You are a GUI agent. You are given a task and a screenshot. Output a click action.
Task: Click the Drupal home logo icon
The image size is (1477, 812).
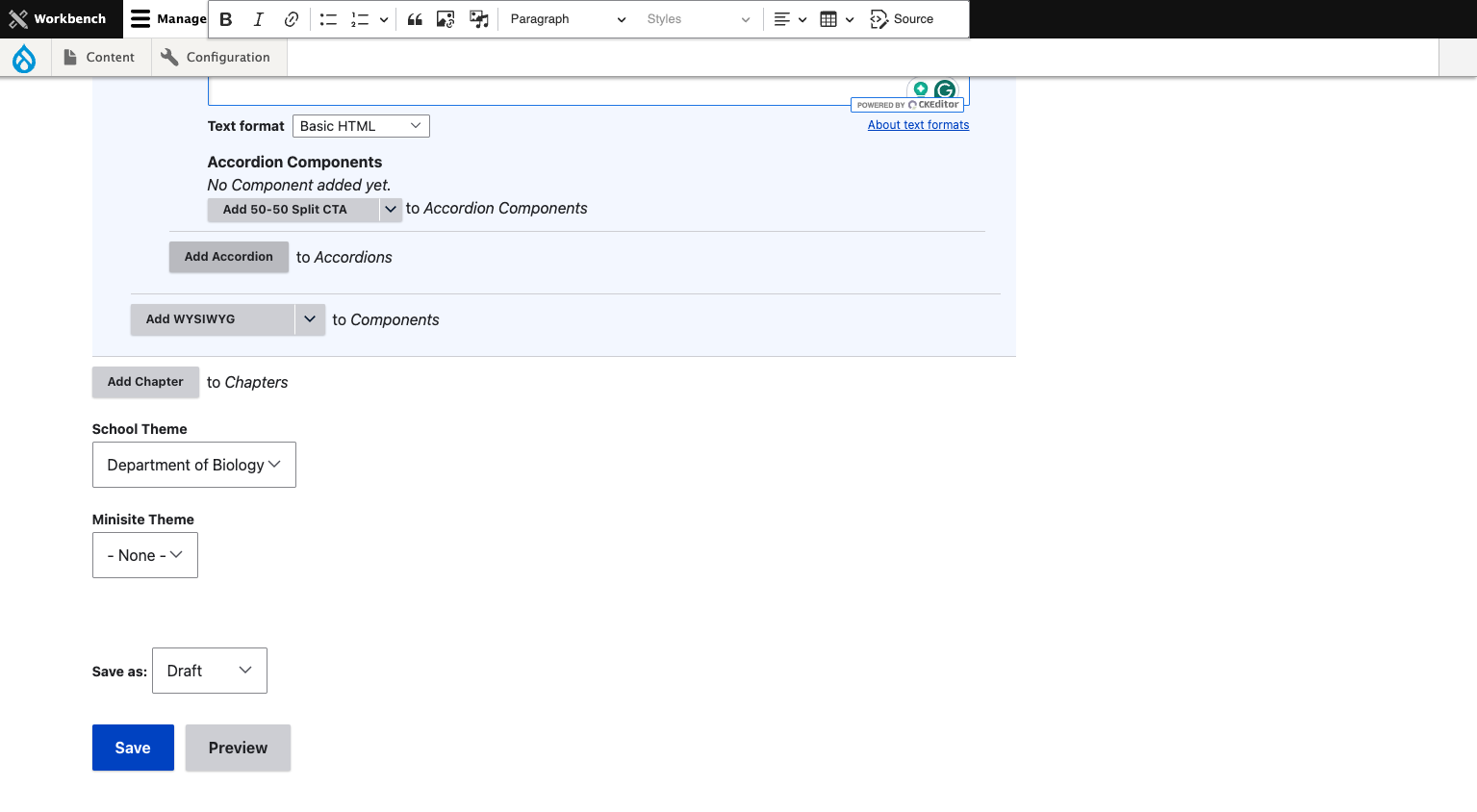coord(24,59)
